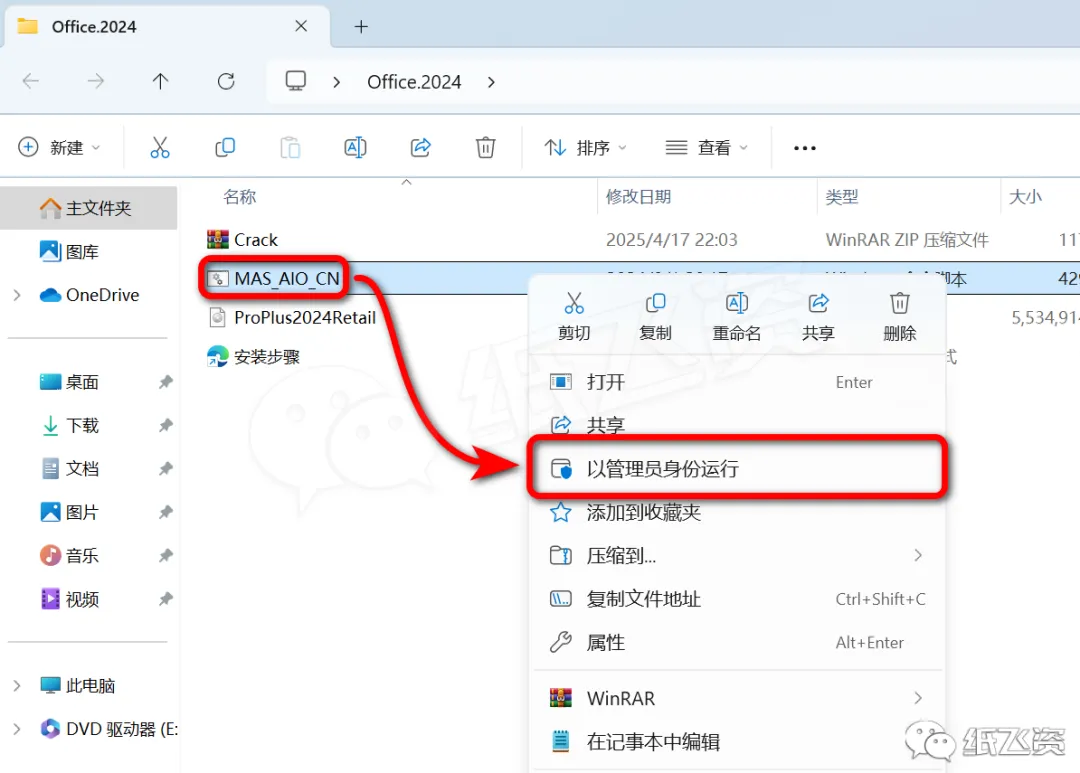Image resolution: width=1080 pixels, height=773 pixels.
Task: Open 音乐 in the sidebar
Action: (x=70, y=555)
